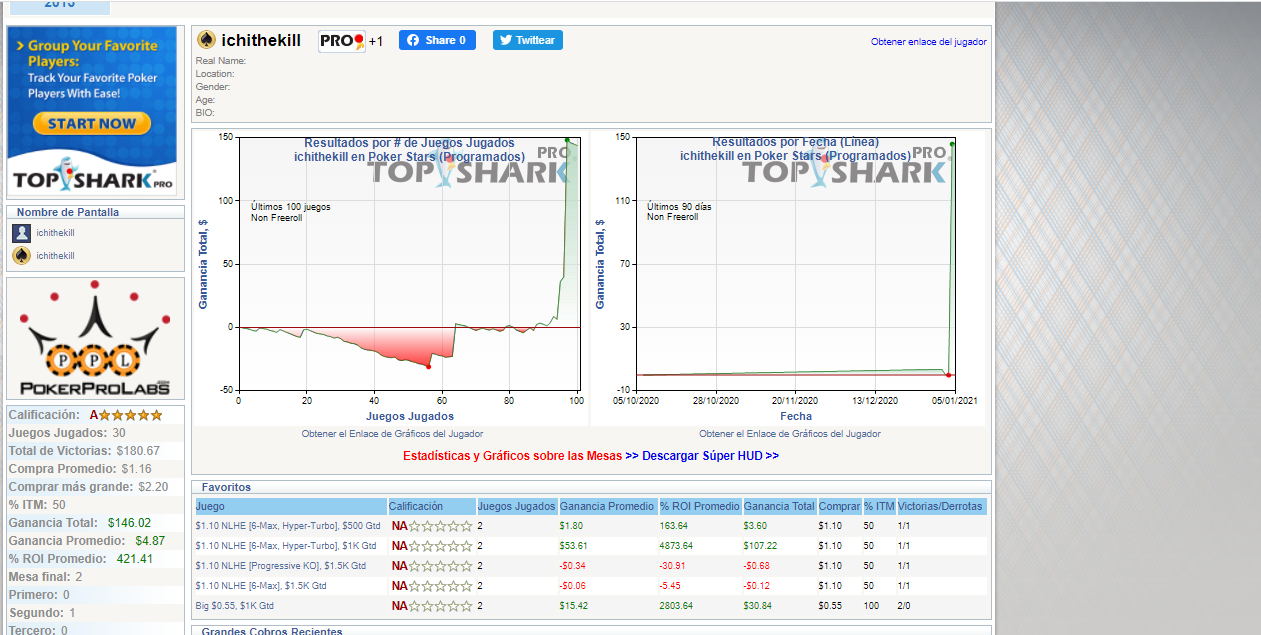Click graph link under results-by-date chart
The image size is (1261, 635).
pos(790,434)
